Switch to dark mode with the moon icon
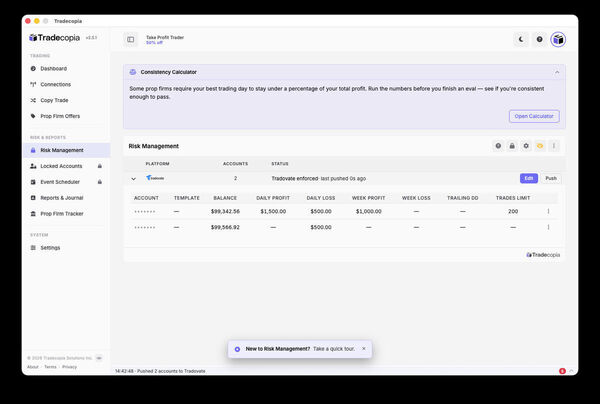 (x=521, y=39)
